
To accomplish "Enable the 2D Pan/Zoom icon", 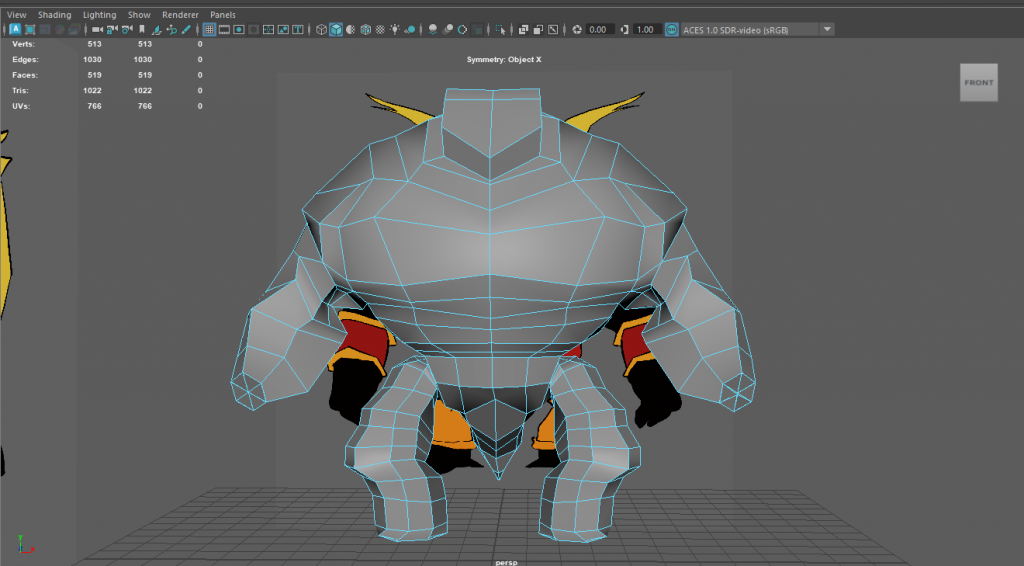I will [172, 29].
